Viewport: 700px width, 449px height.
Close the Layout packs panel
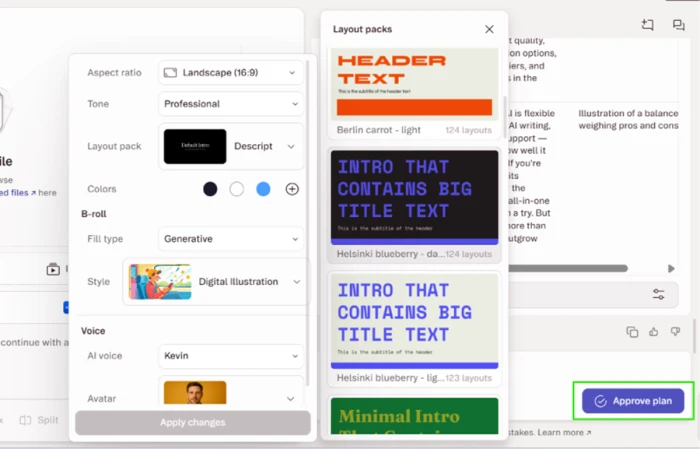489,29
